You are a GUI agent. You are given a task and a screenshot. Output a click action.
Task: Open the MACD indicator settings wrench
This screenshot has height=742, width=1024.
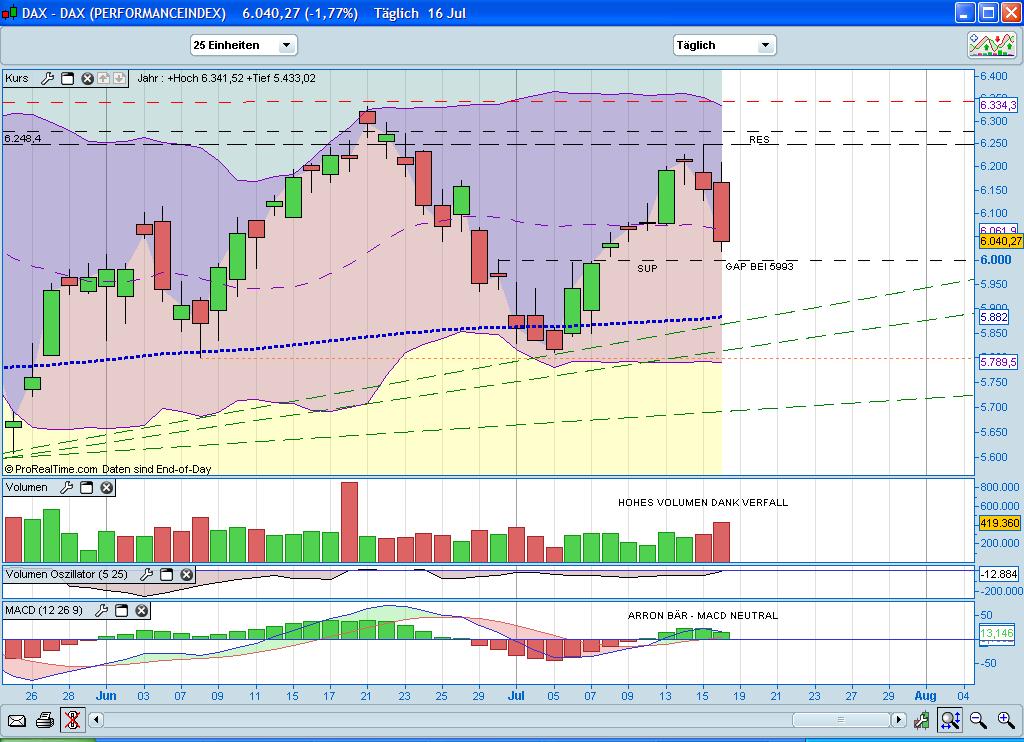click(102, 609)
